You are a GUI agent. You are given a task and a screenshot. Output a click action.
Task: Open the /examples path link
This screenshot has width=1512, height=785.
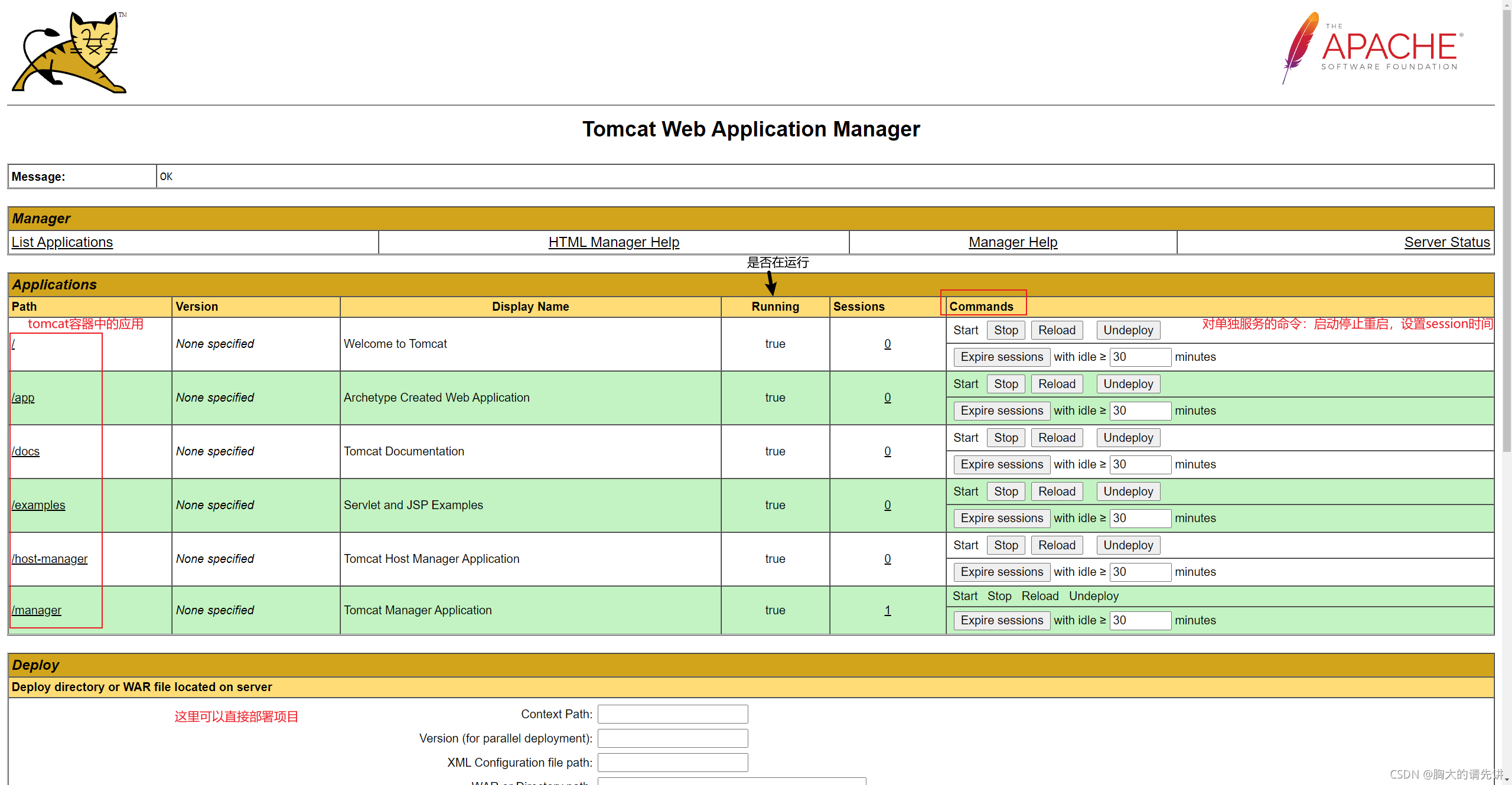(x=38, y=505)
